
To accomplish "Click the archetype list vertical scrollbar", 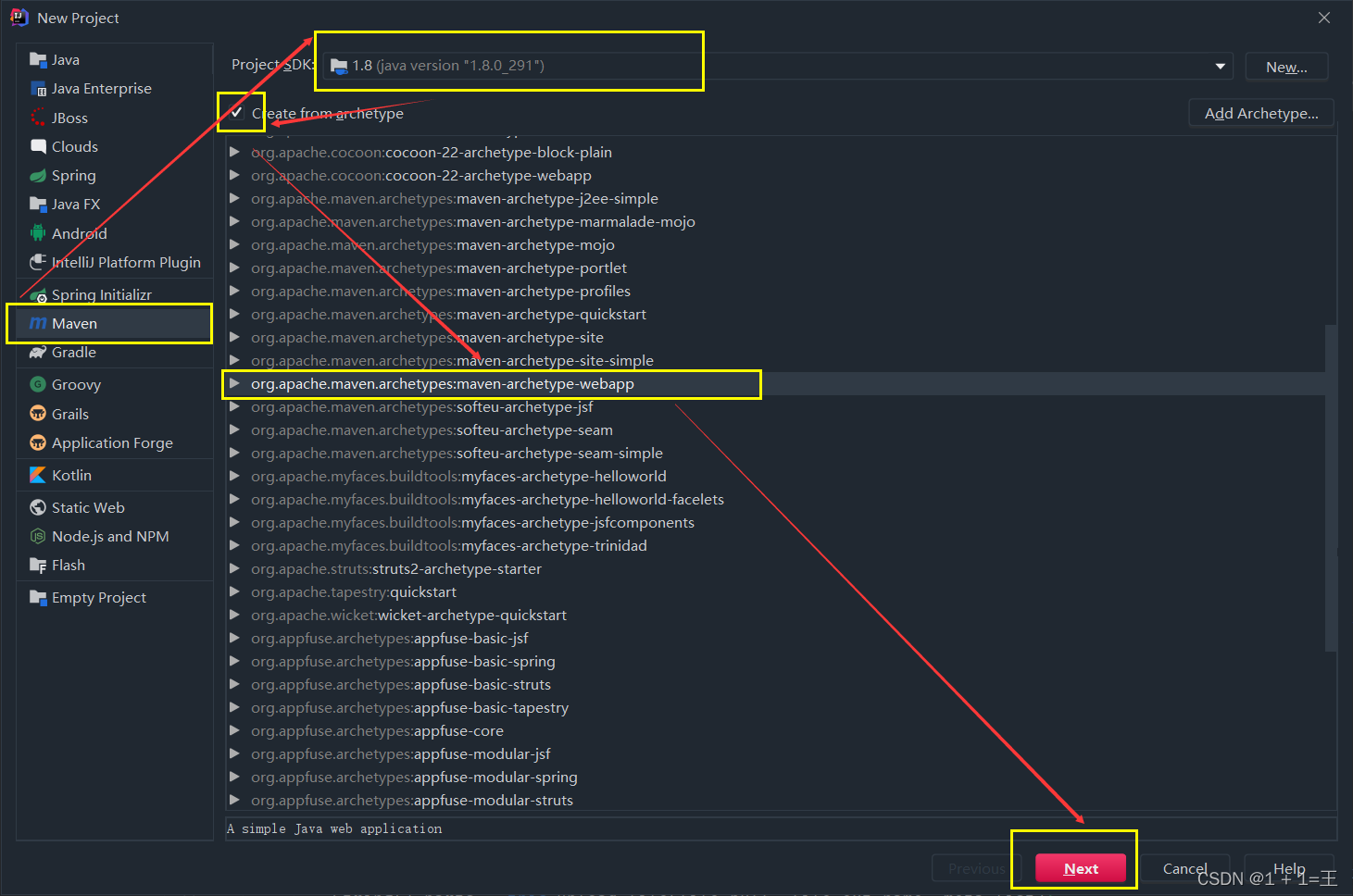I will click(1331, 488).
